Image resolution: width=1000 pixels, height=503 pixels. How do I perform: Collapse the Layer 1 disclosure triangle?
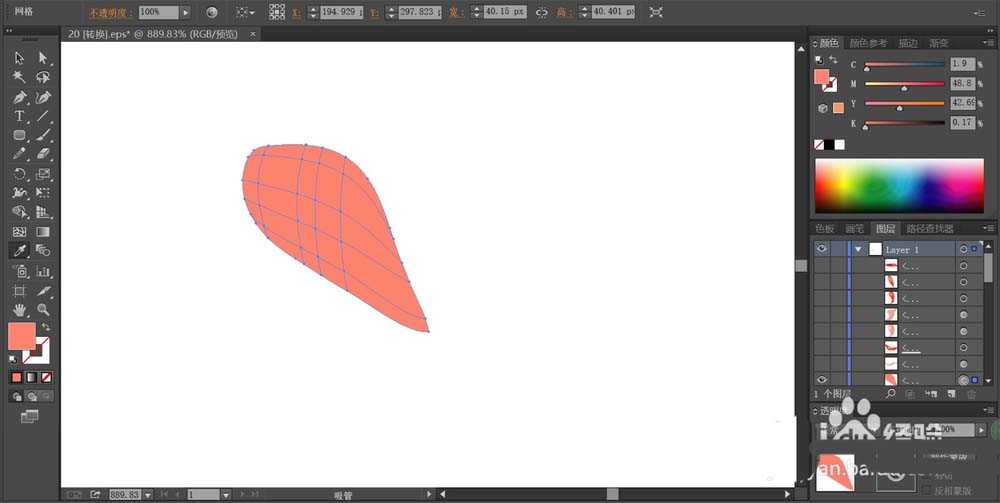tap(858, 249)
